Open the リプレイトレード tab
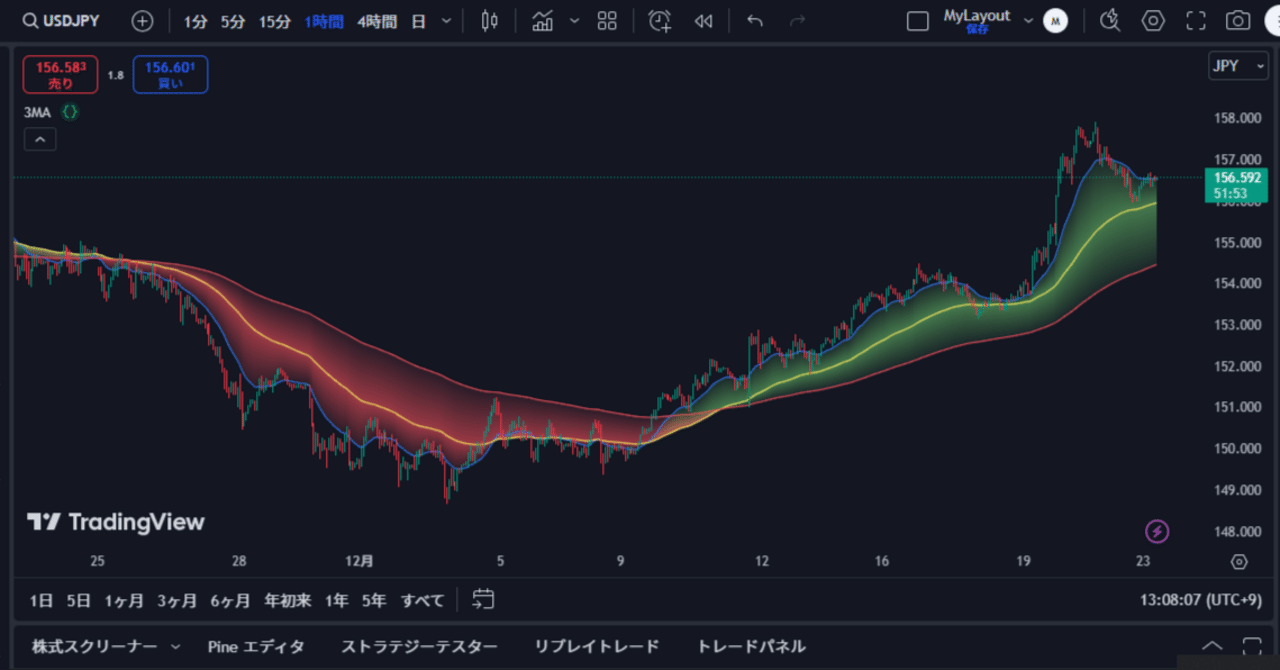1280x670 pixels. pos(597,646)
